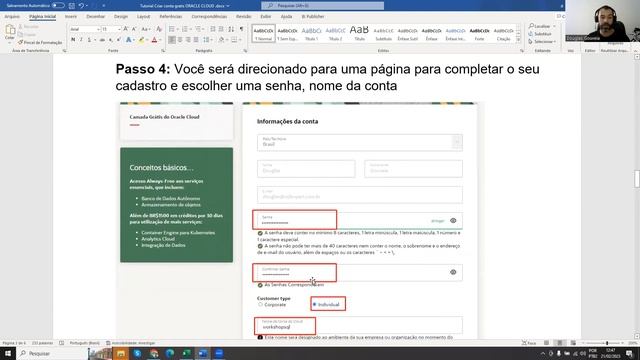
Task: Switch to Print Layout view in status bar
Action: pos(560,343)
